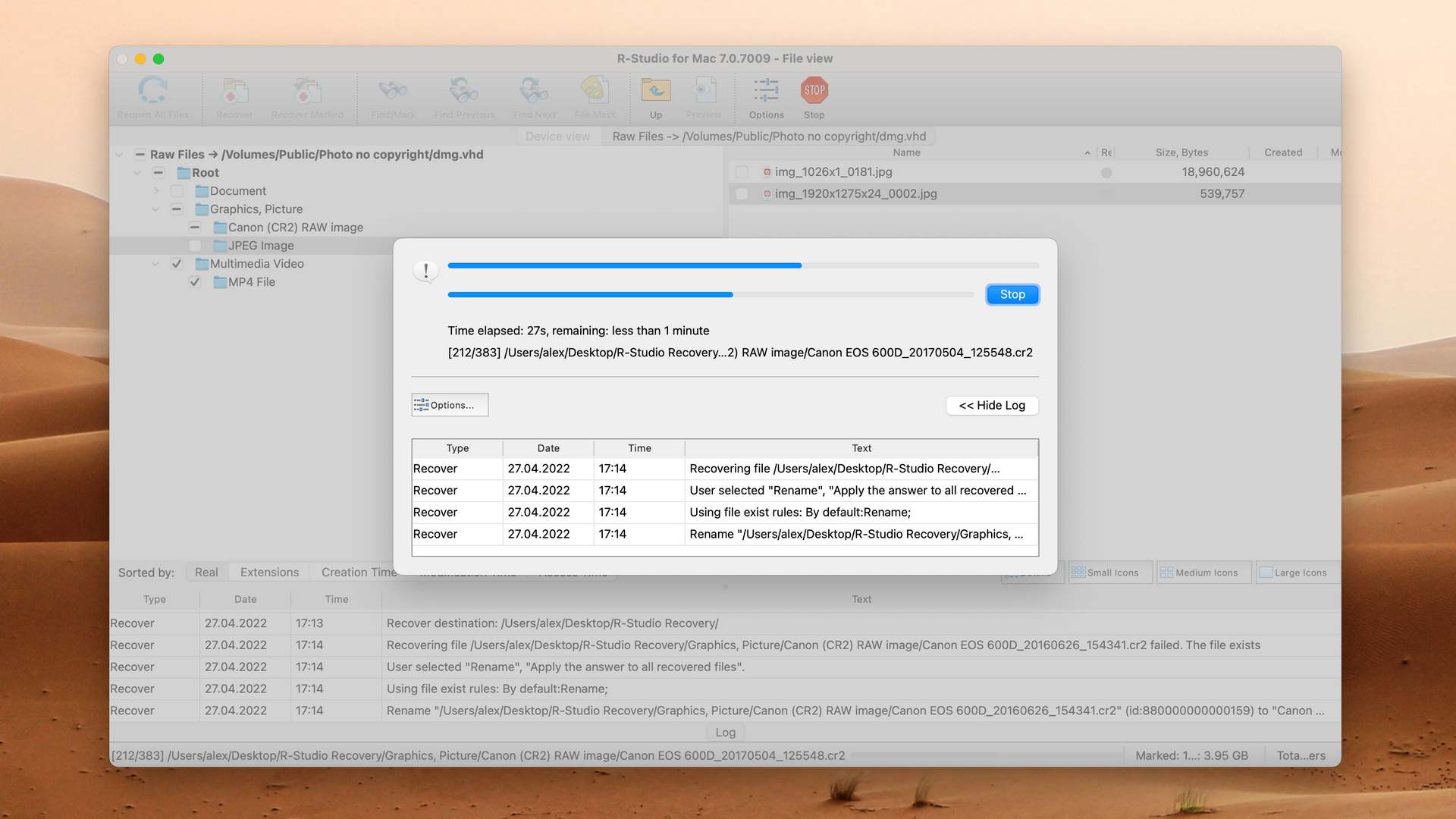
Task: Click the Log tab at bottom
Action: [x=725, y=733]
